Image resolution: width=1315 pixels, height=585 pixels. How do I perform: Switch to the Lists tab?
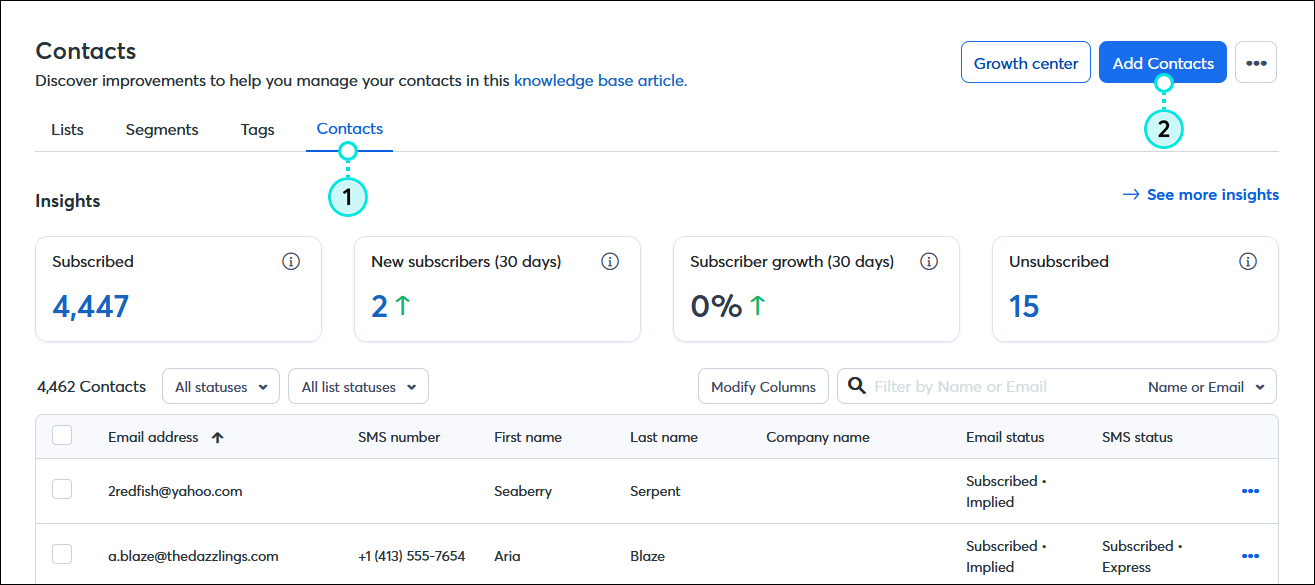click(67, 130)
